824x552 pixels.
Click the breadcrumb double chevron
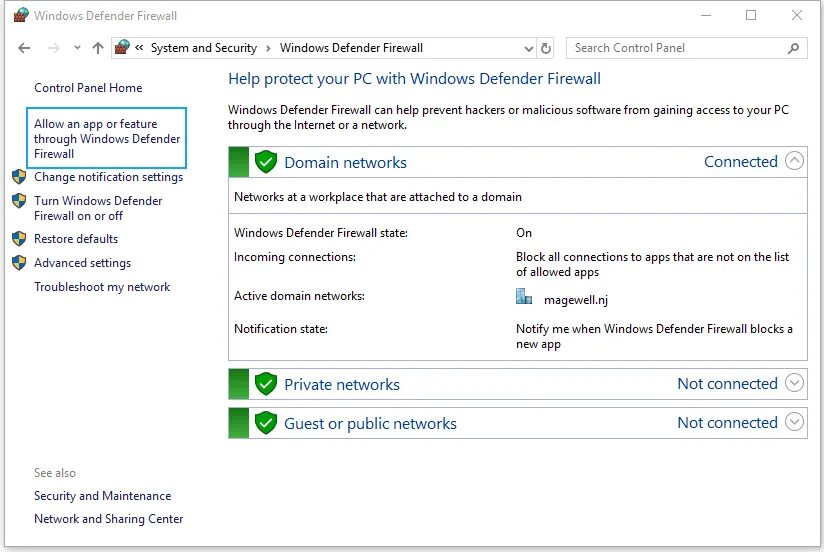click(x=139, y=48)
